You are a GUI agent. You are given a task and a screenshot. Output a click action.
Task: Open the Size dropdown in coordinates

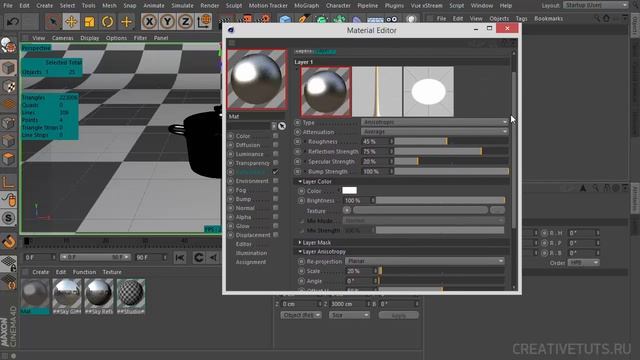349,315
